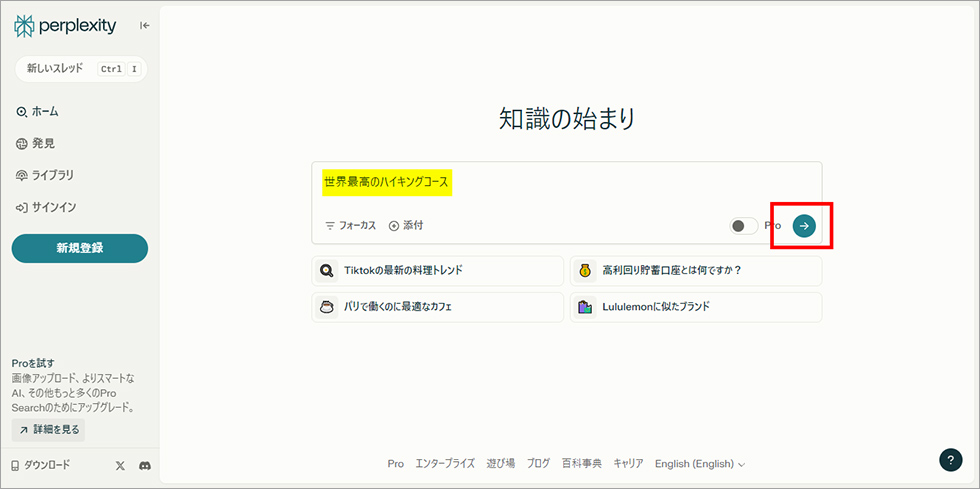Screen dimensions: 980x489
Task: Open the X (Twitter) icon link
Action: [121, 466]
